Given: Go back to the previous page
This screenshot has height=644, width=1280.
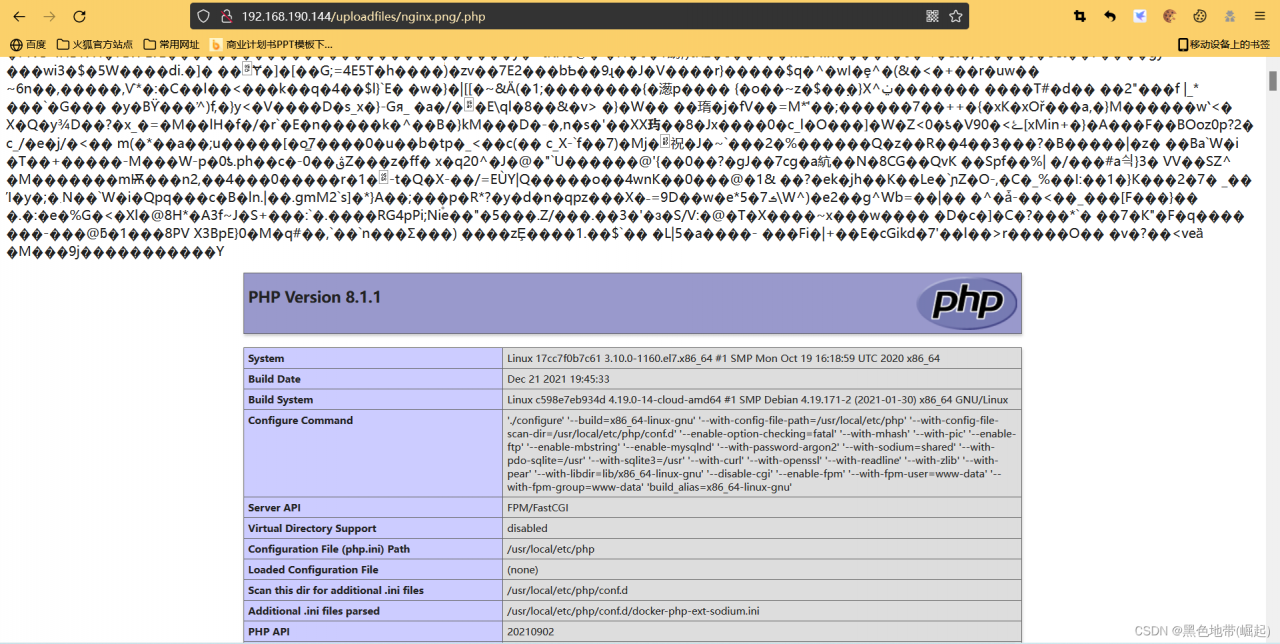Looking at the screenshot, I should pos(19,16).
